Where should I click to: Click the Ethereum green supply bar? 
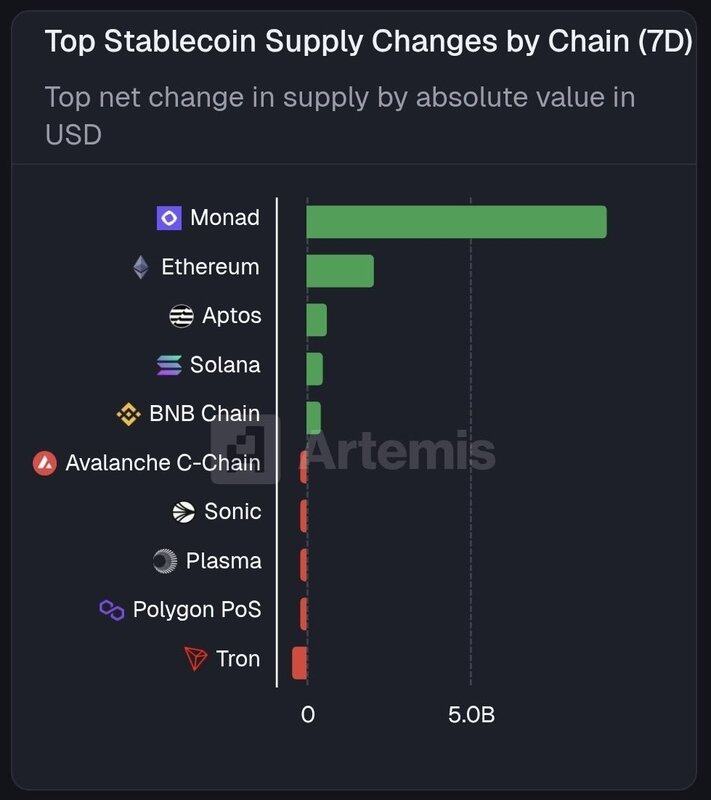click(x=340, y=271)
